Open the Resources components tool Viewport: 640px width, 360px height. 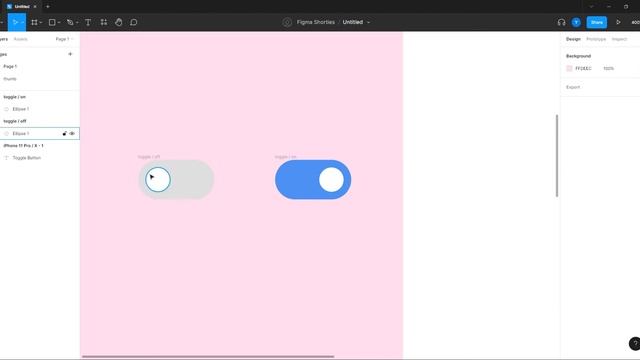click(x=104, y=22)
